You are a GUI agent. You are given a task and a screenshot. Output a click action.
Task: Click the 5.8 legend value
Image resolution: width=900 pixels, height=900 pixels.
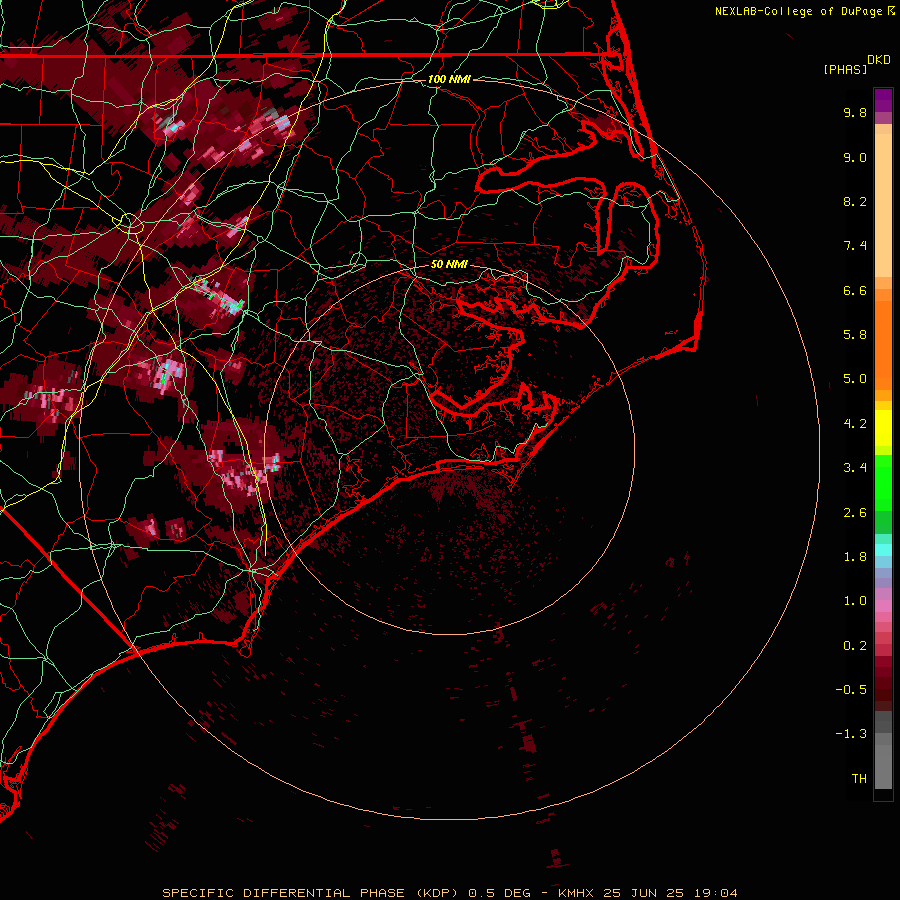coord(855,335)
